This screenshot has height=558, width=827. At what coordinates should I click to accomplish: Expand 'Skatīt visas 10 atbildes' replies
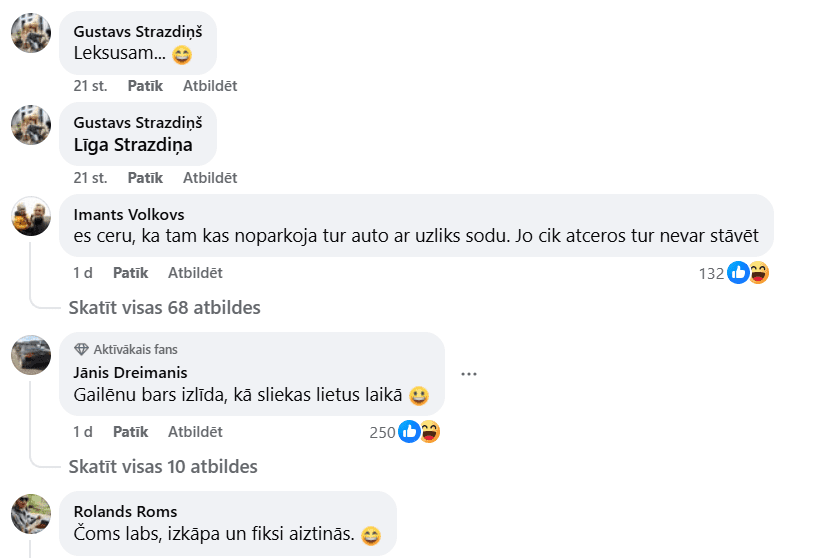click(x=163, y=467)
